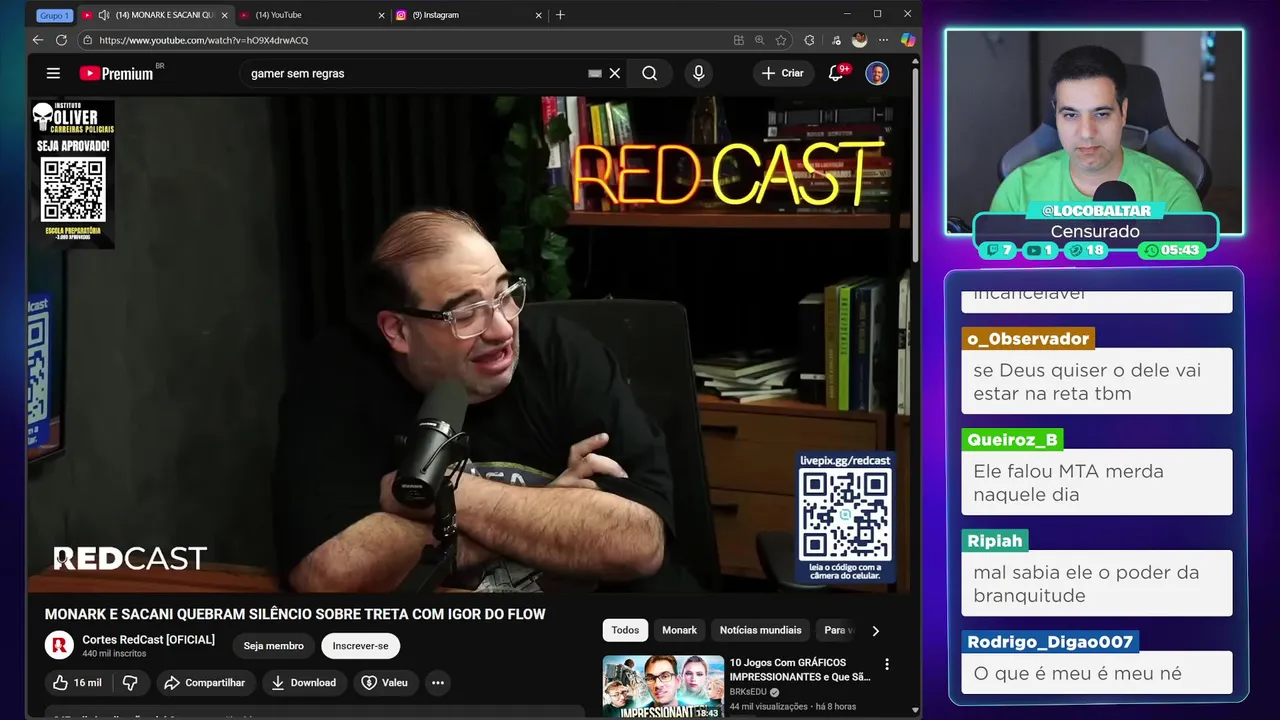
Task: Send a Valeu super thanks
Action: [385, 682]
